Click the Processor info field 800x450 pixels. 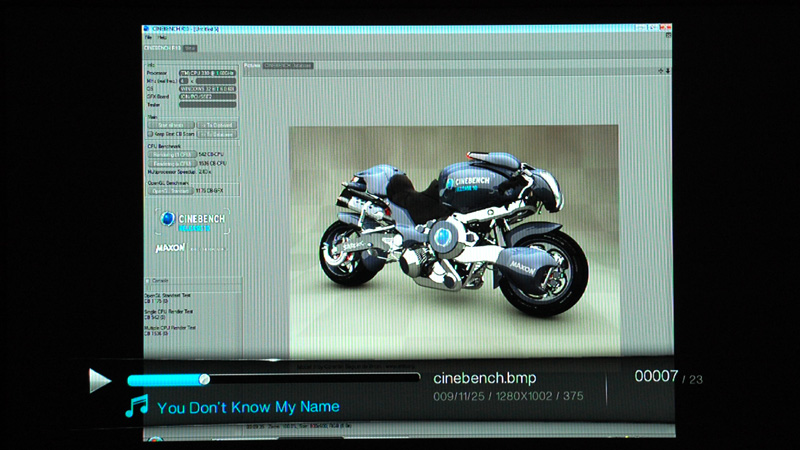coord(207,73)
